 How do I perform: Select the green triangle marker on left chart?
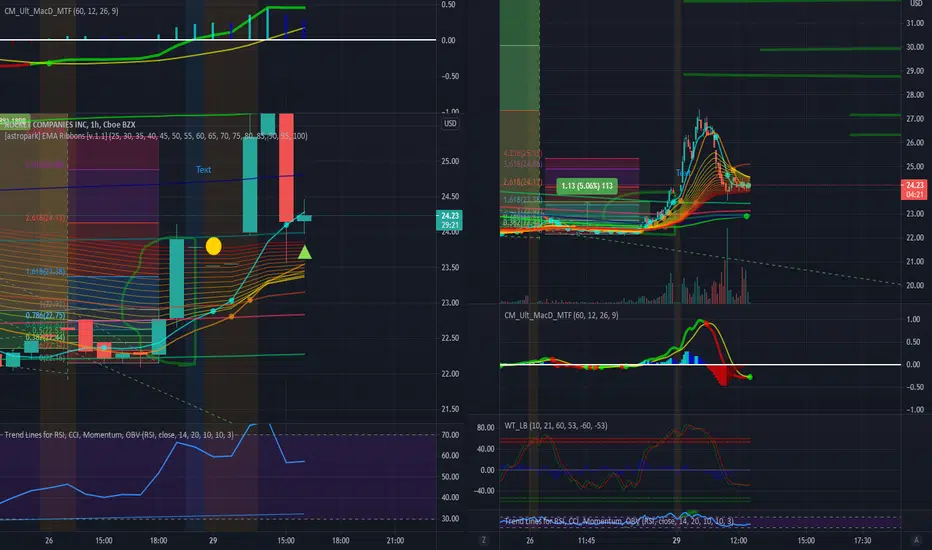pos(304,253)
